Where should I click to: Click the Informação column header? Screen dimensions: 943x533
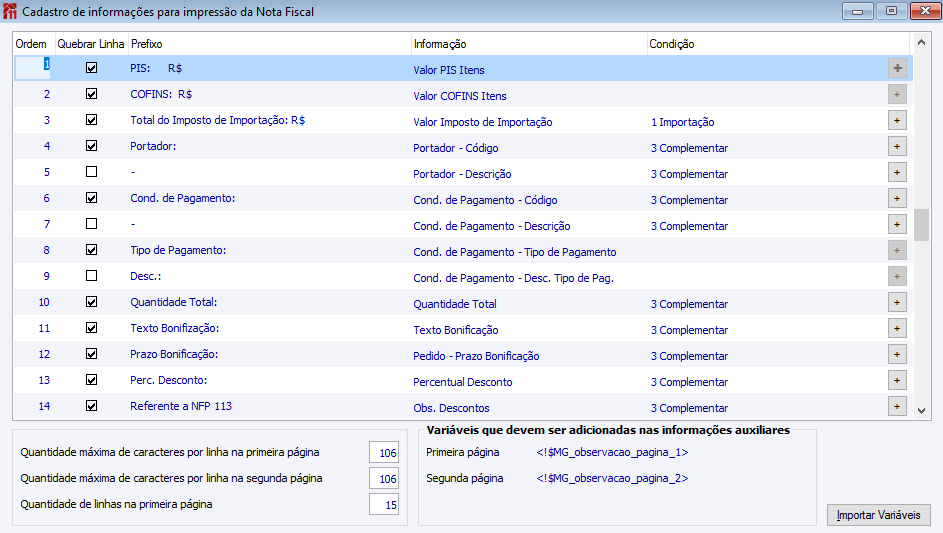click(x=529, y=44)
